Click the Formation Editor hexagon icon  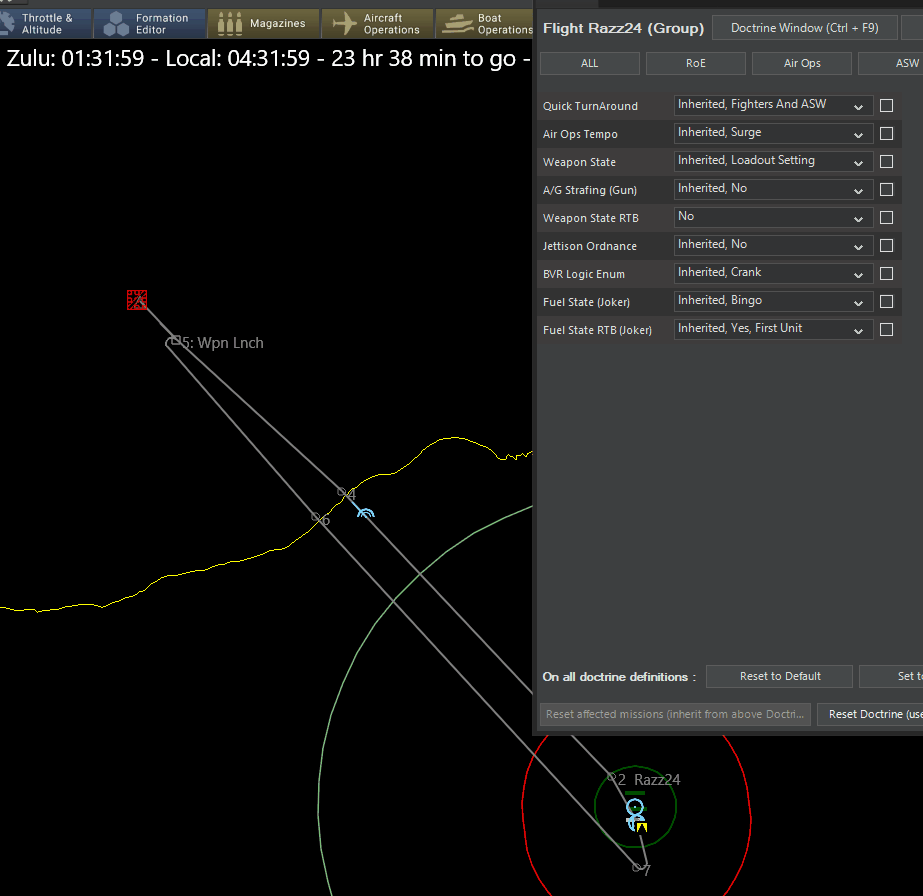click(x=116, y=24)
